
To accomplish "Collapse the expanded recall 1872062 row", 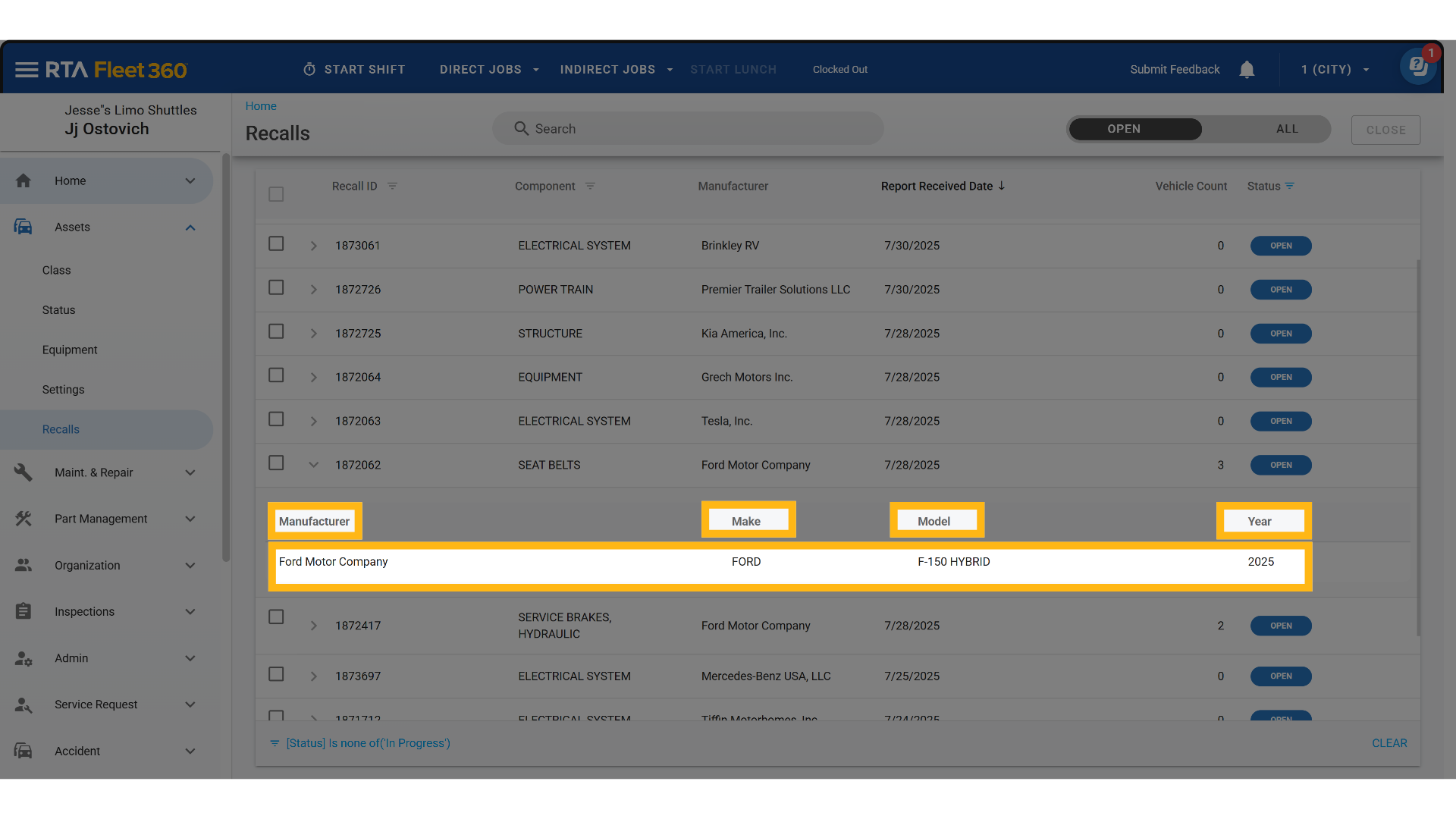I will coord(313,465).
